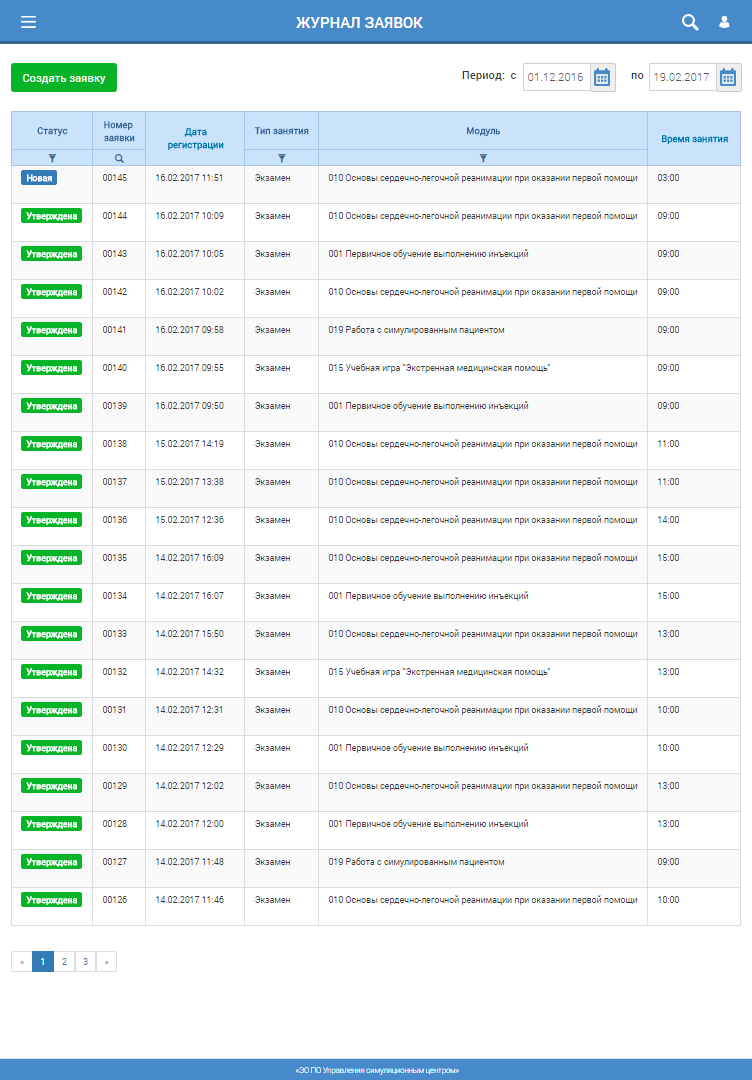The width and height of the screenshot is (752, 1080).
Task: Click module 019 Работа in row 00141
Action: (417, 330)
